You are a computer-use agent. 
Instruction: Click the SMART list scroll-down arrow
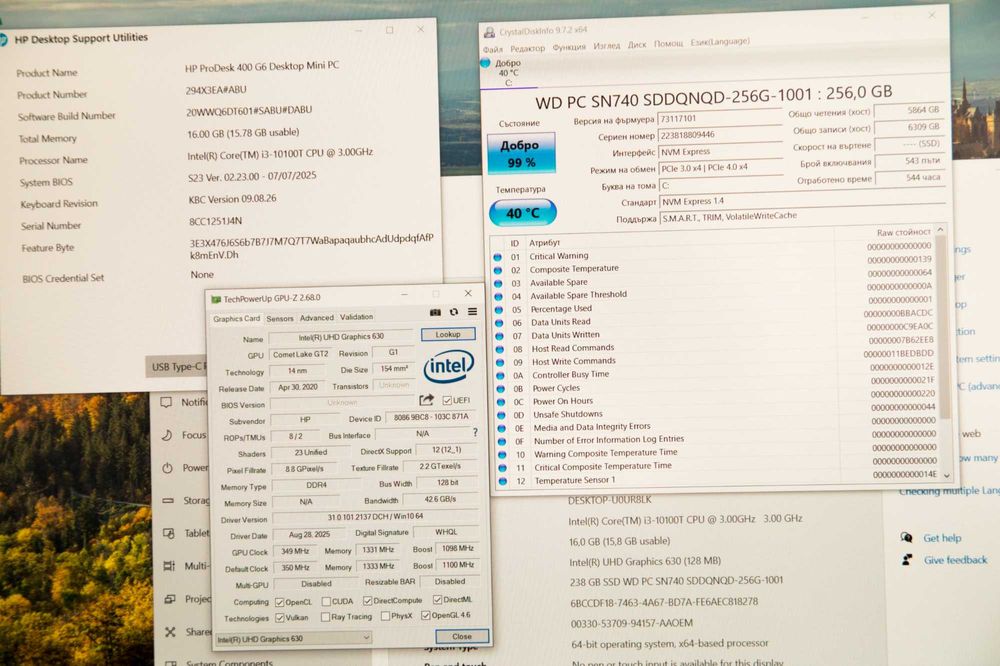[x=946, y=475]
